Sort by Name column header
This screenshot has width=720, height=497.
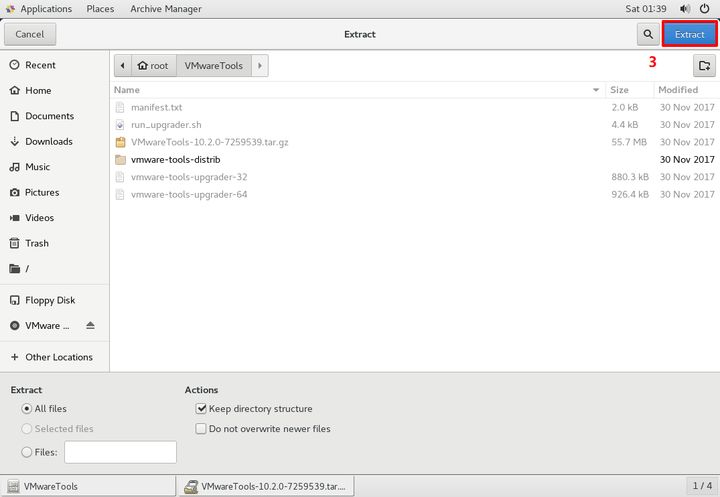(127, 90)
